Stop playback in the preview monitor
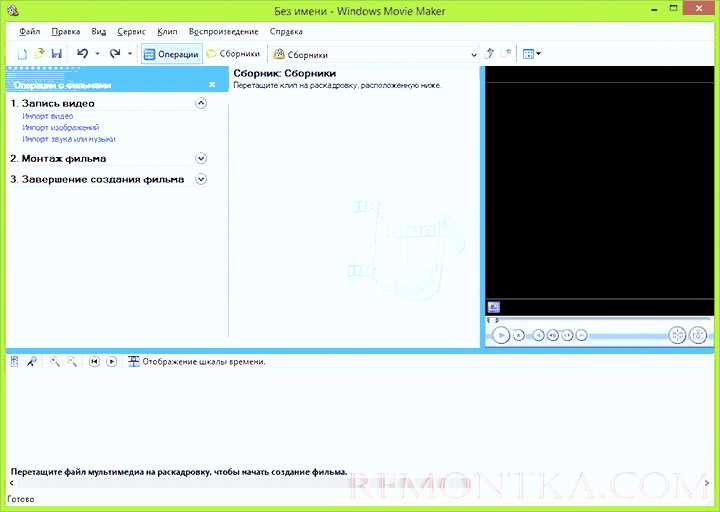 tap(519, 336)
